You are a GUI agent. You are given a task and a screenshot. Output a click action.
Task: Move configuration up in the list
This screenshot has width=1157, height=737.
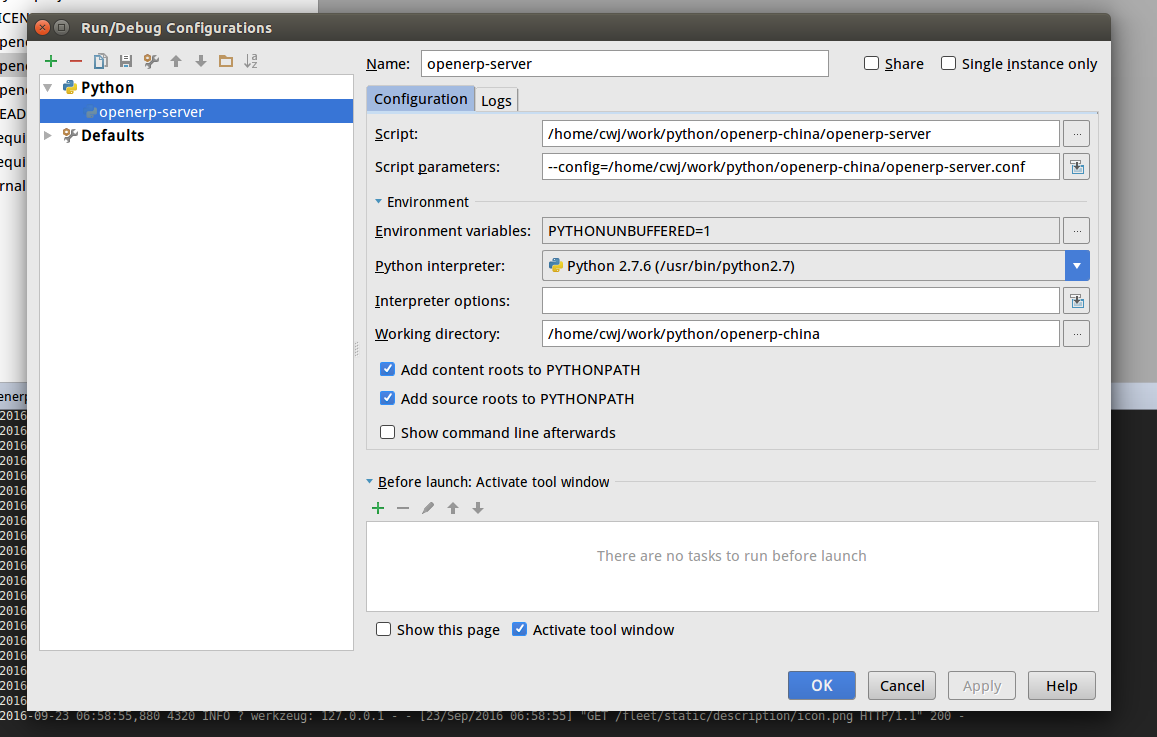pyautogui.click(x=176, y=61)
